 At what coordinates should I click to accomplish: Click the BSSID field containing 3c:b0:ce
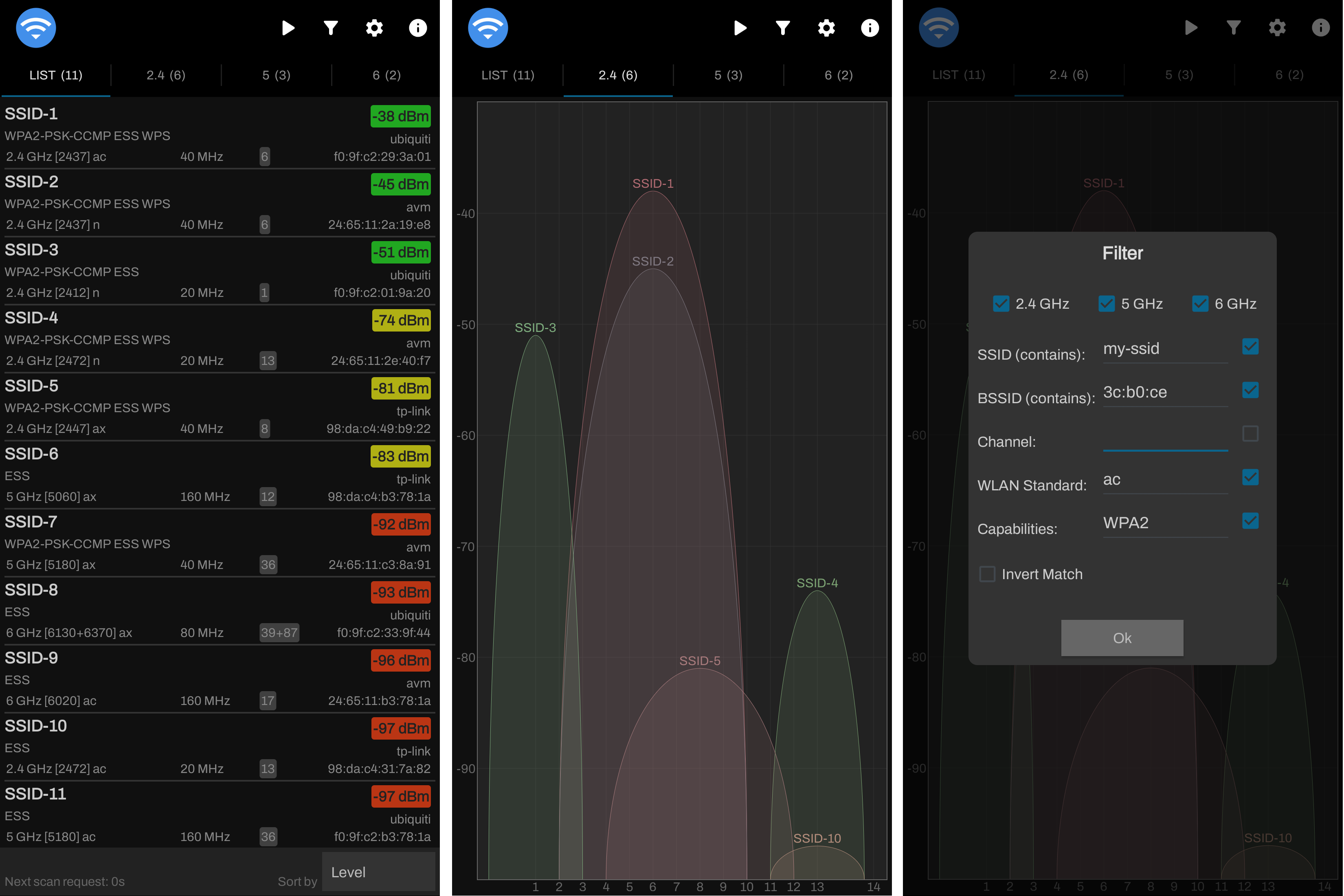click(x=1165, y=393)
